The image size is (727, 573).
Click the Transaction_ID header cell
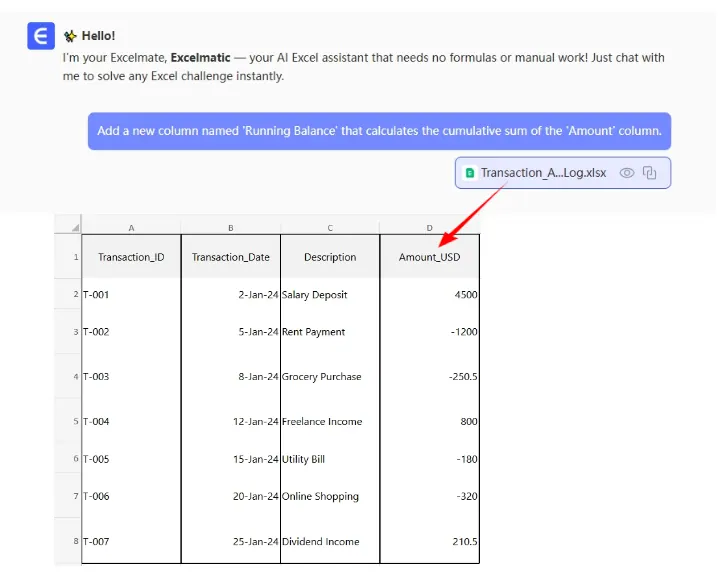(x=131, y=257)
